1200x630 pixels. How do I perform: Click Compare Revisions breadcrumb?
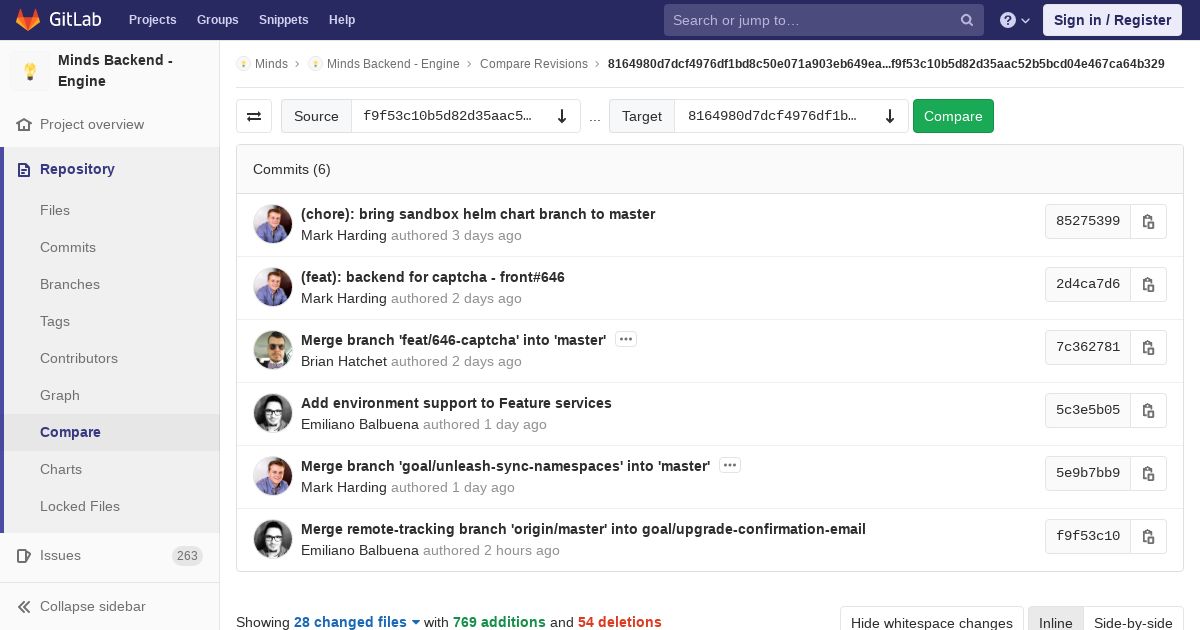click(534, 64)
